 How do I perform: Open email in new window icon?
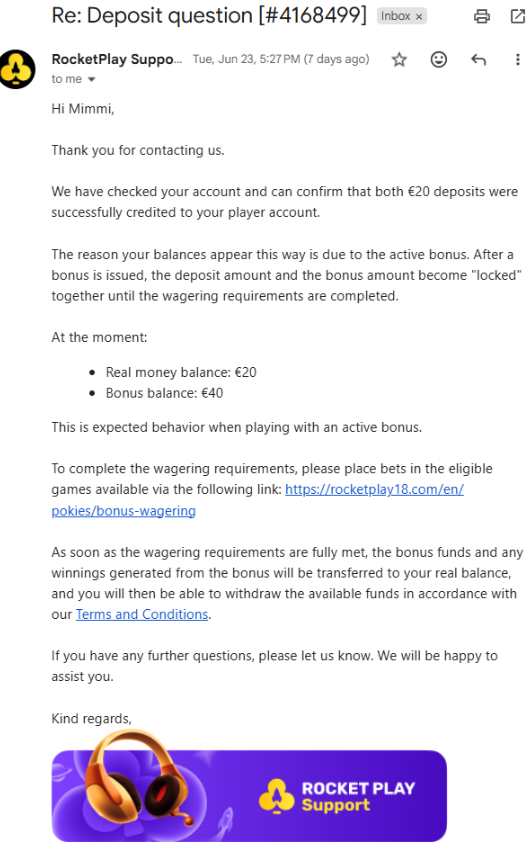(517, 17)
